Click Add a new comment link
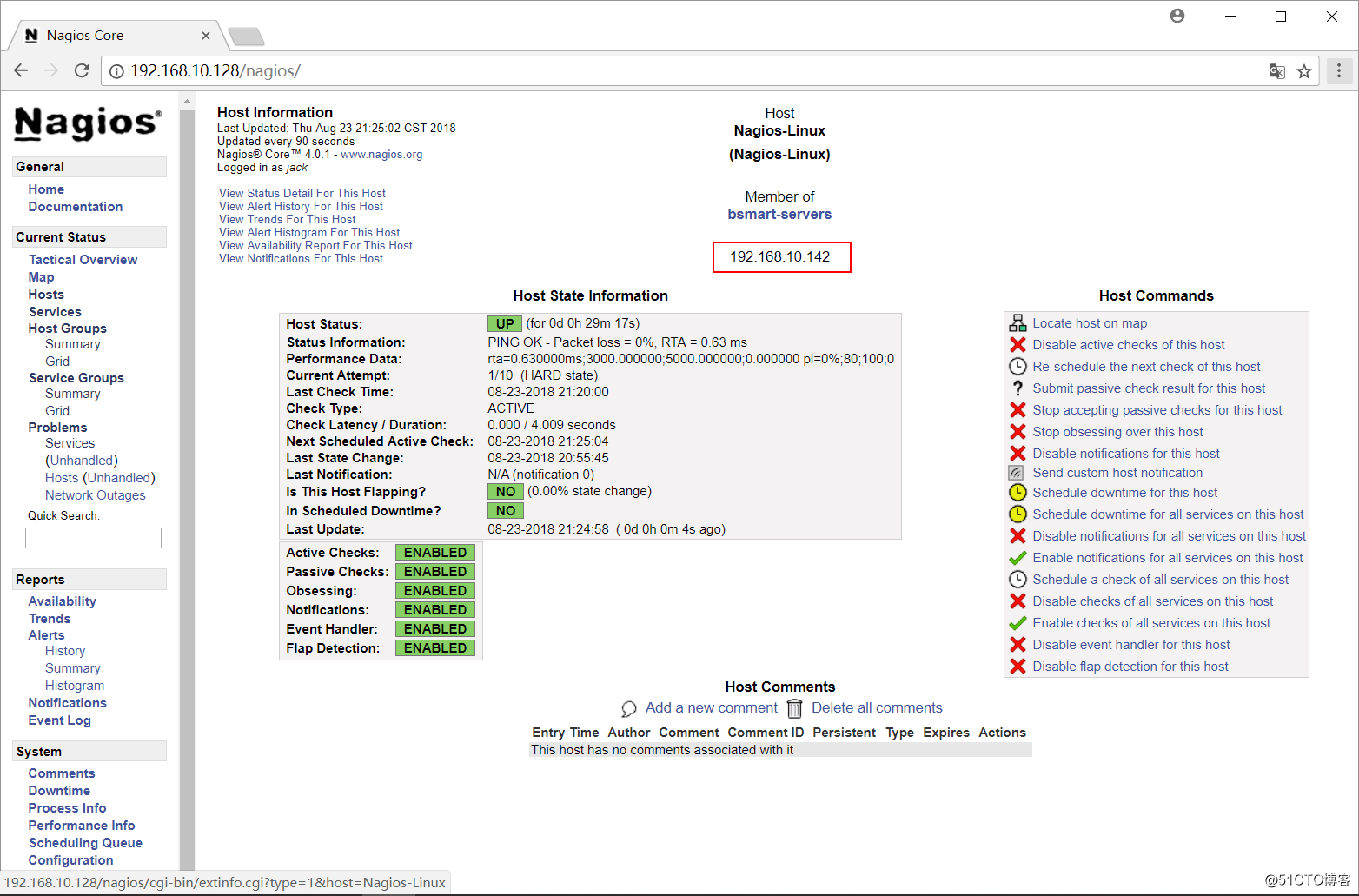The height and width of the screenshot is (896, 1359). (x=712, y=708)
